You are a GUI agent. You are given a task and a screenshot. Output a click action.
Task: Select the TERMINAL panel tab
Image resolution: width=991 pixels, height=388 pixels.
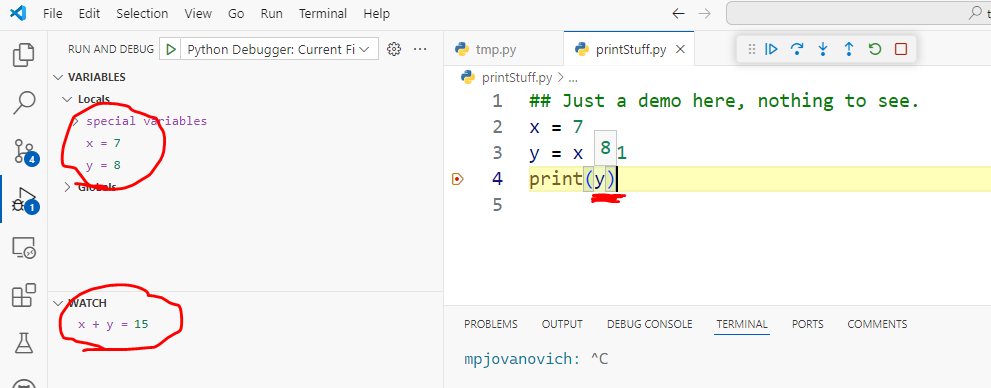click(742, 324)
